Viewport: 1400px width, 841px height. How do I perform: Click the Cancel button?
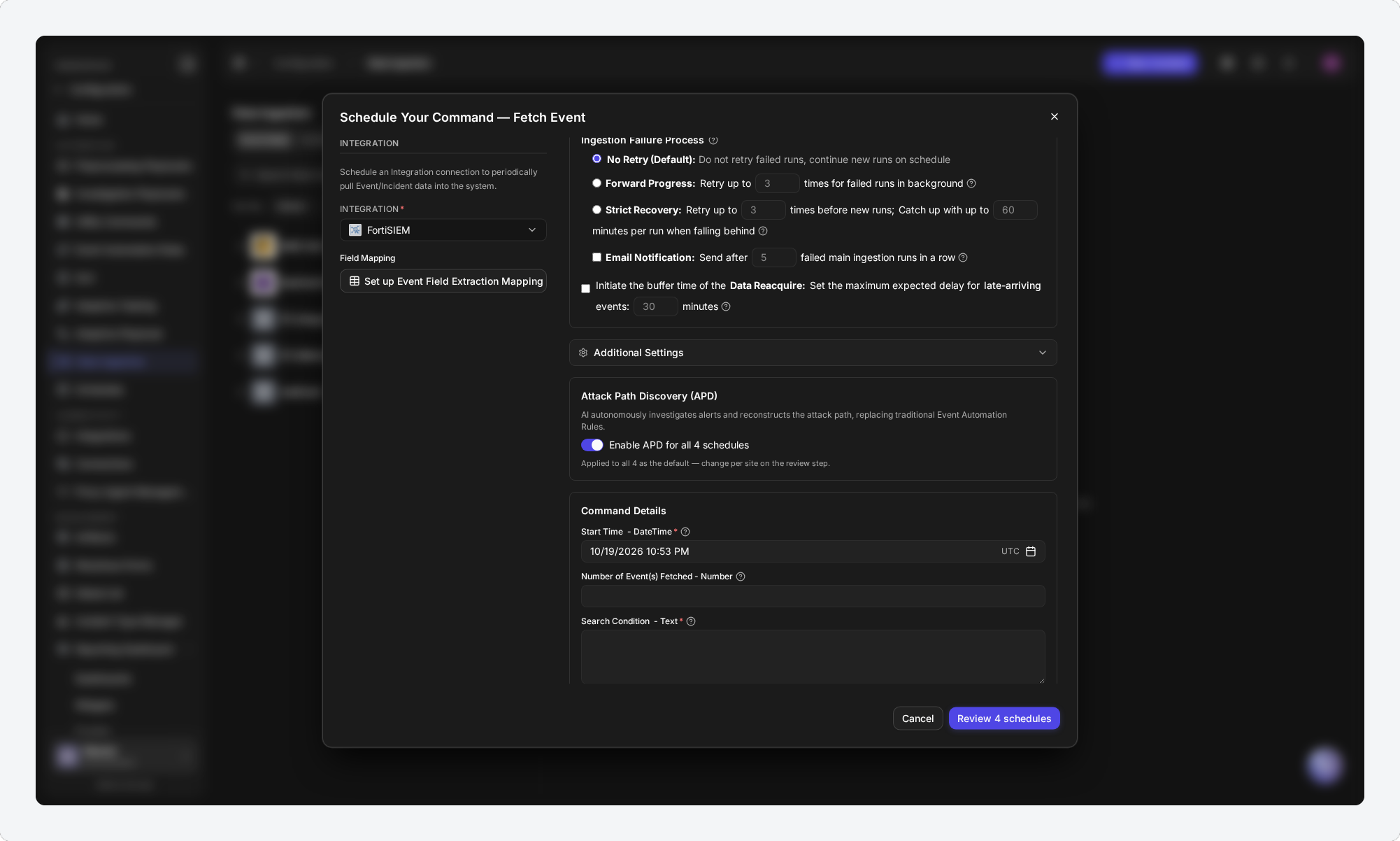tap(917, 719)
